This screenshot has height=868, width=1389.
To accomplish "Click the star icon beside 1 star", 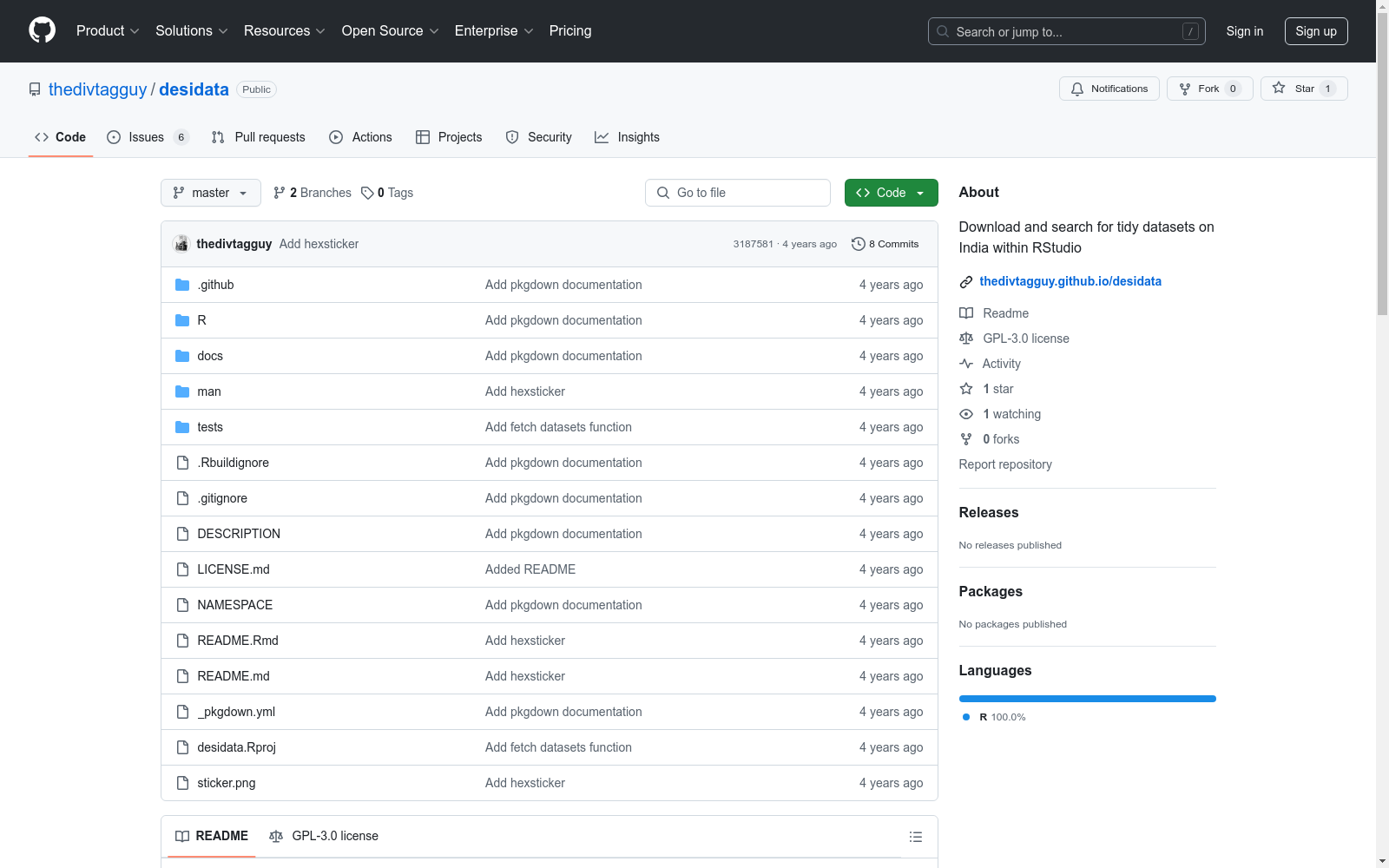I will (x=966, y=389).
